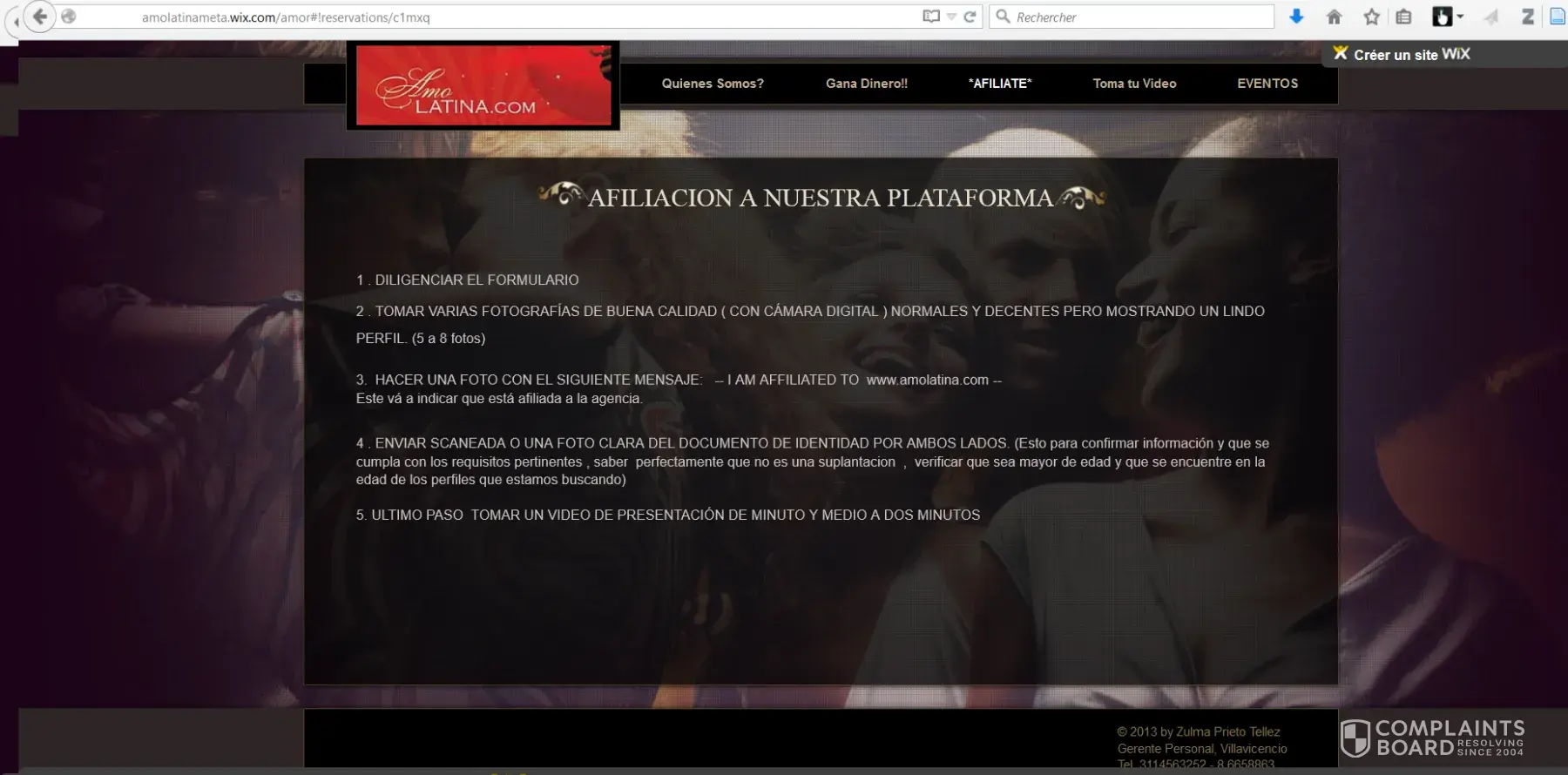The width and height of the screenshot is (1568, 775).
Task: Expand the address bar history dropdown arrow
Action: pyautogui.click(x=951, y=17)
